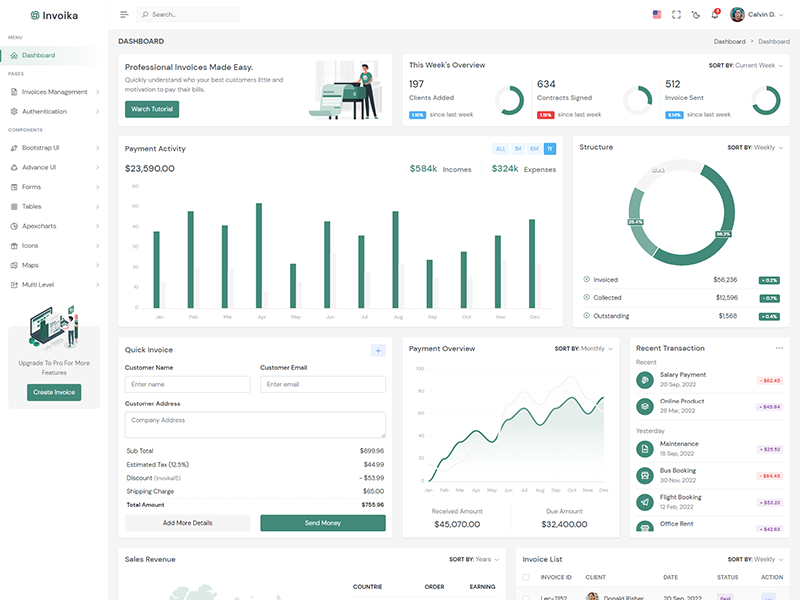Open Sort By Current Week dropdown
Image resolution: width=800 pixels, height=600 pixels.
pos(745,65)
